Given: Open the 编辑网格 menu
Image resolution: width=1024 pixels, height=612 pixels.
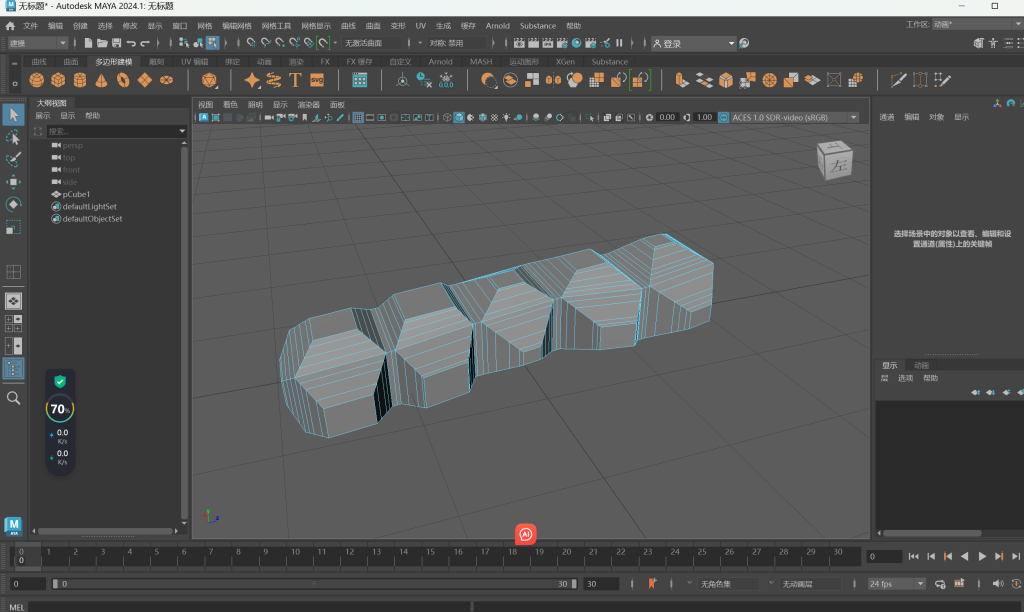Looking at the screenshot, I should click(236, 26).
